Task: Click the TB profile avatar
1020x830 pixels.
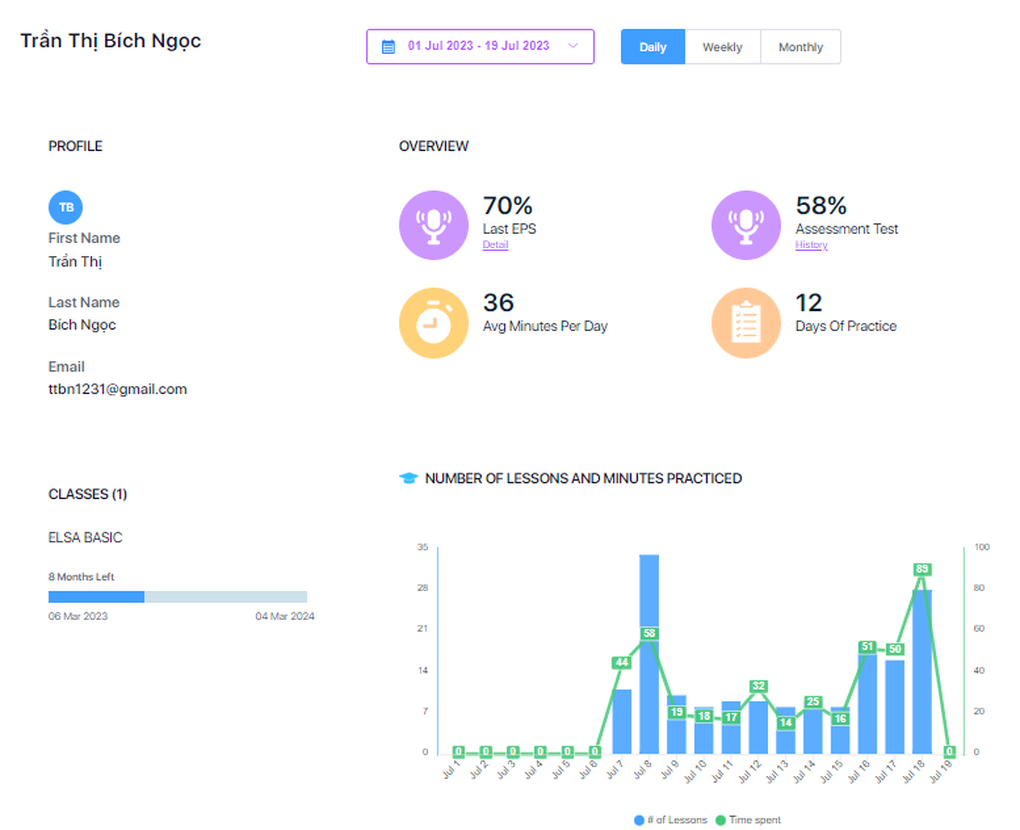Action: [66, 207]
